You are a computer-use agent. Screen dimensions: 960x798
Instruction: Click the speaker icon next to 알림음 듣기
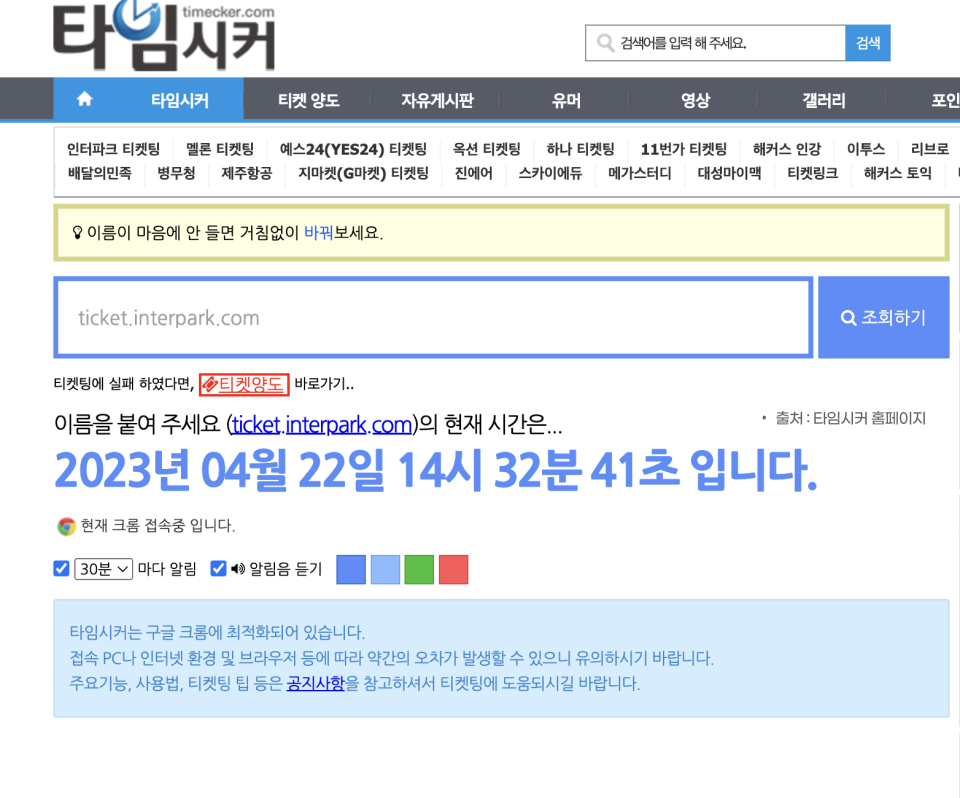(239, 569)
